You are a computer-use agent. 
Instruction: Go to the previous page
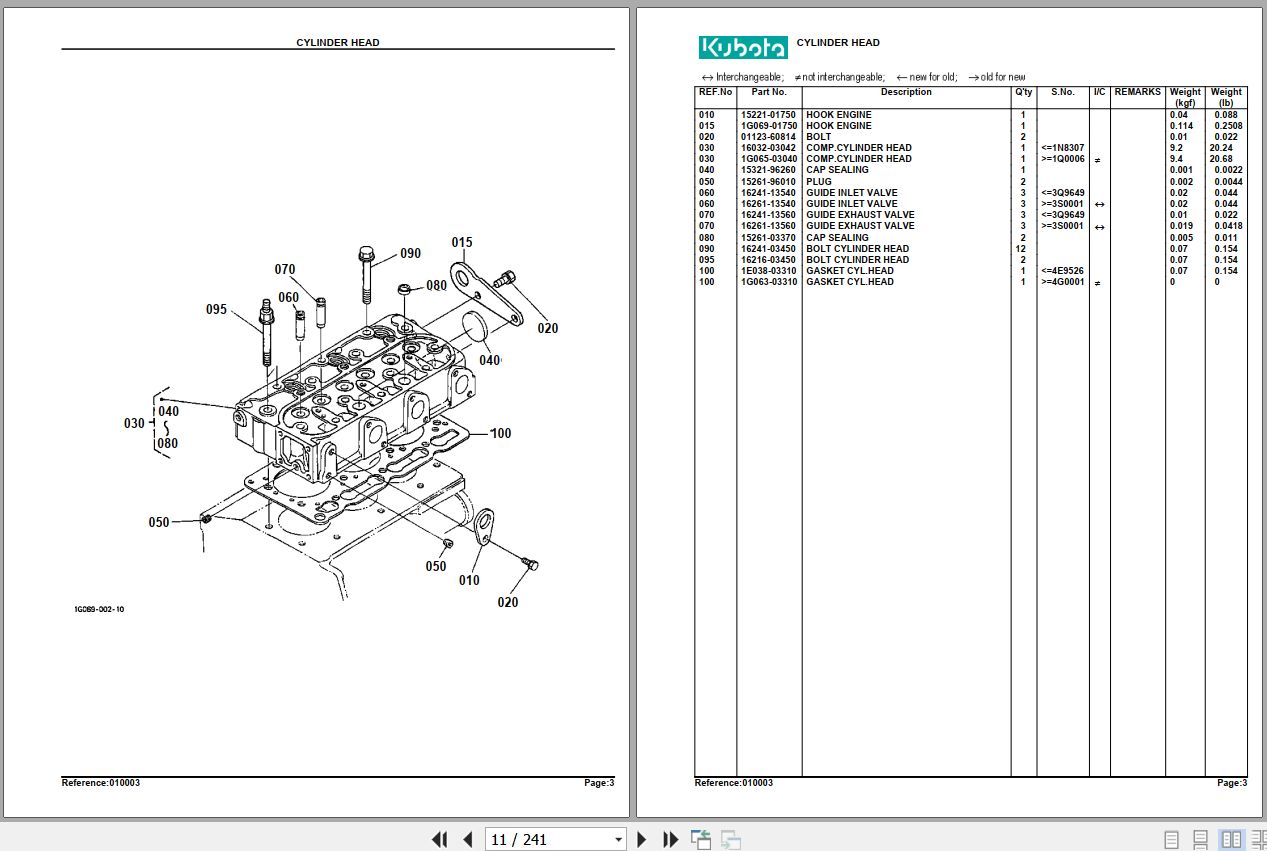tap(467, 839)
